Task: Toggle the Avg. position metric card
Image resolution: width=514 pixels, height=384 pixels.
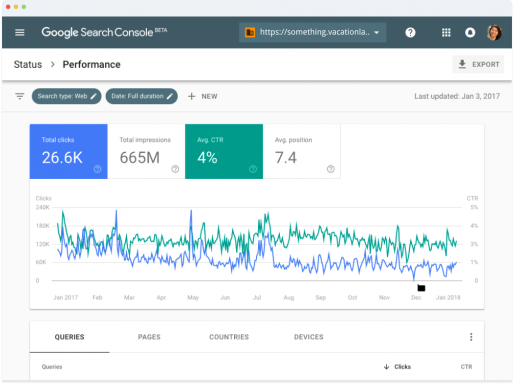Action: click(x=302, y=151)
